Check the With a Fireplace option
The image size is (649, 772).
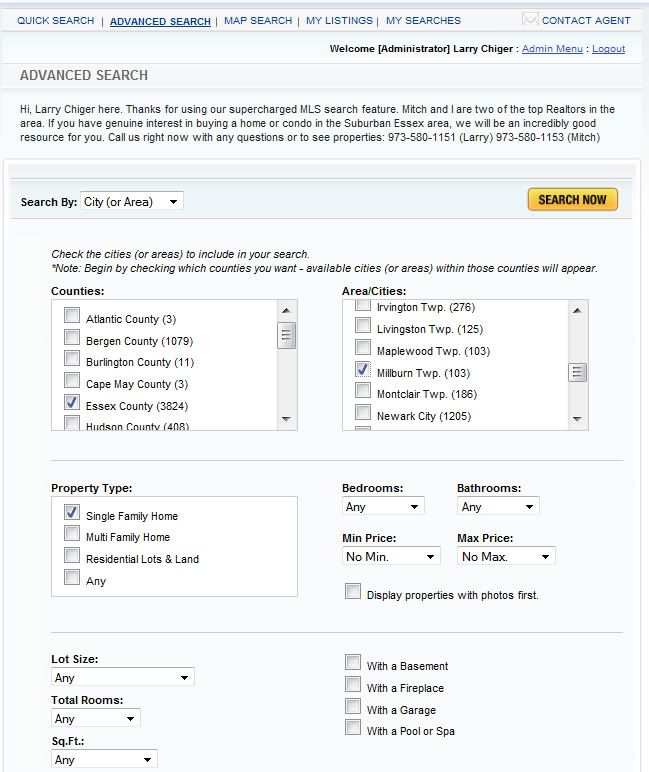[x=353, y=684]
